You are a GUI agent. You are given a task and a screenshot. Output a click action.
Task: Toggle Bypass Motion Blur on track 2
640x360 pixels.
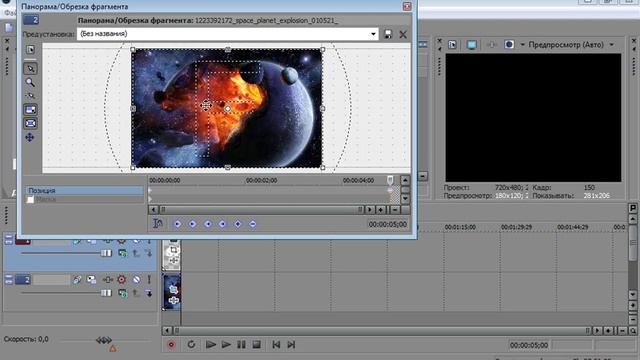click(77, 280)
